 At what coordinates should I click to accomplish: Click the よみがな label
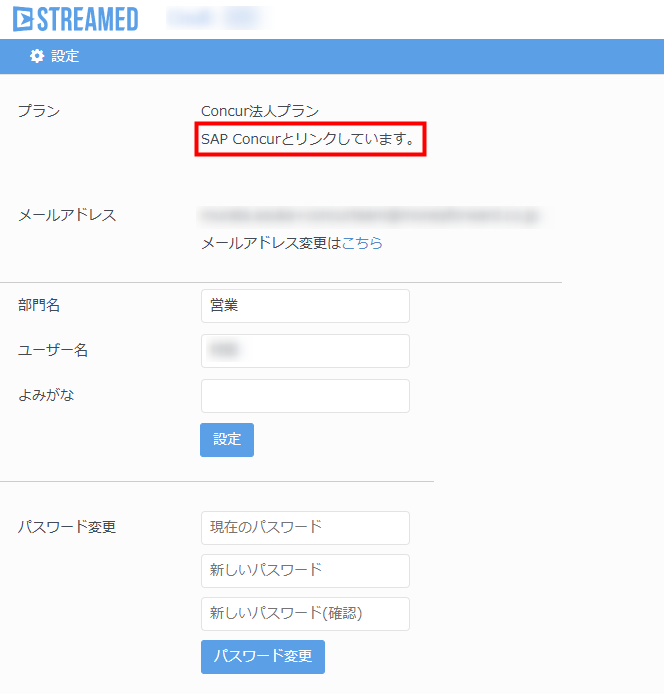click(46, 395)
